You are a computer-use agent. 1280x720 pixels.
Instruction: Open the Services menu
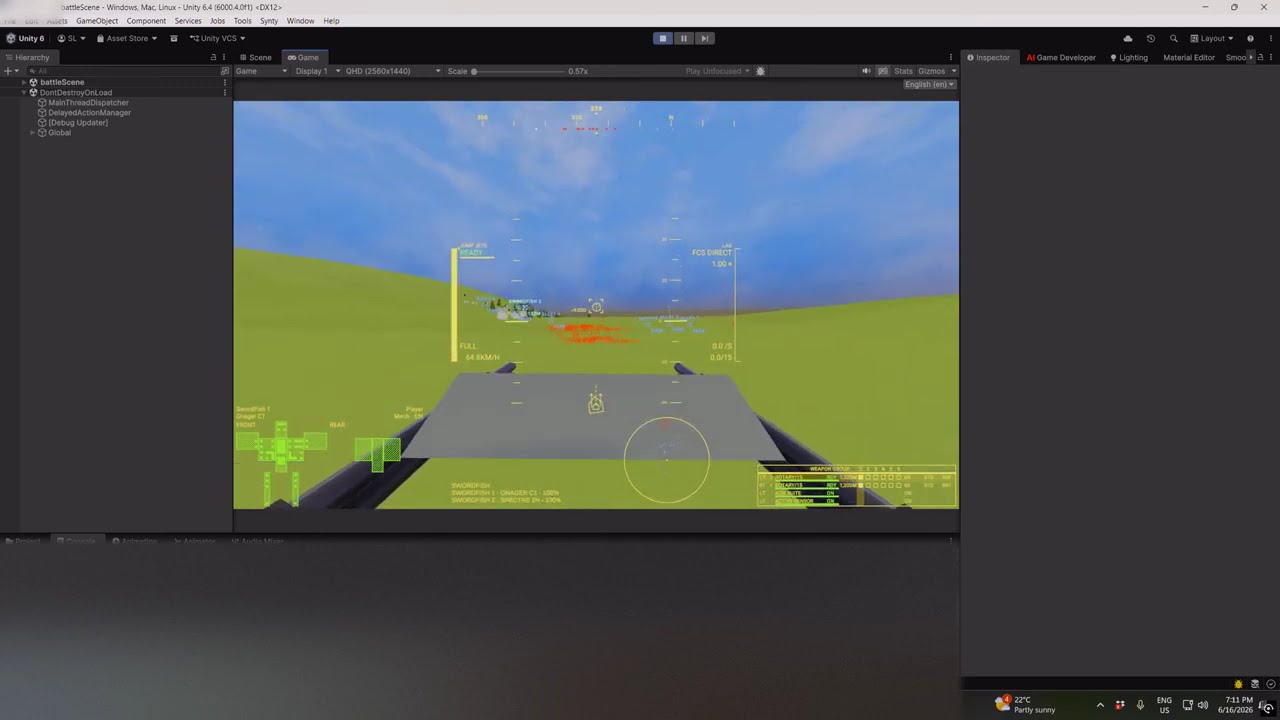(188, 21)
